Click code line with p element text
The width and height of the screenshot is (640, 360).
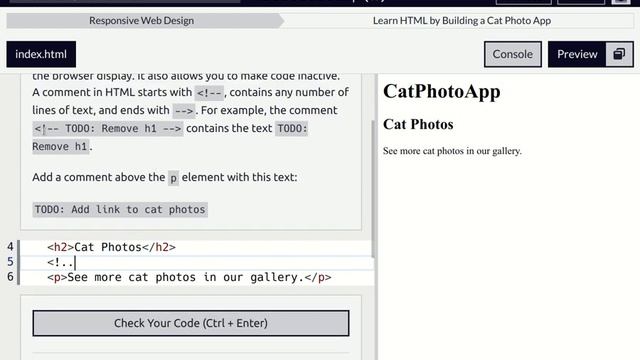pyautogui.click(x=189, y=277)
